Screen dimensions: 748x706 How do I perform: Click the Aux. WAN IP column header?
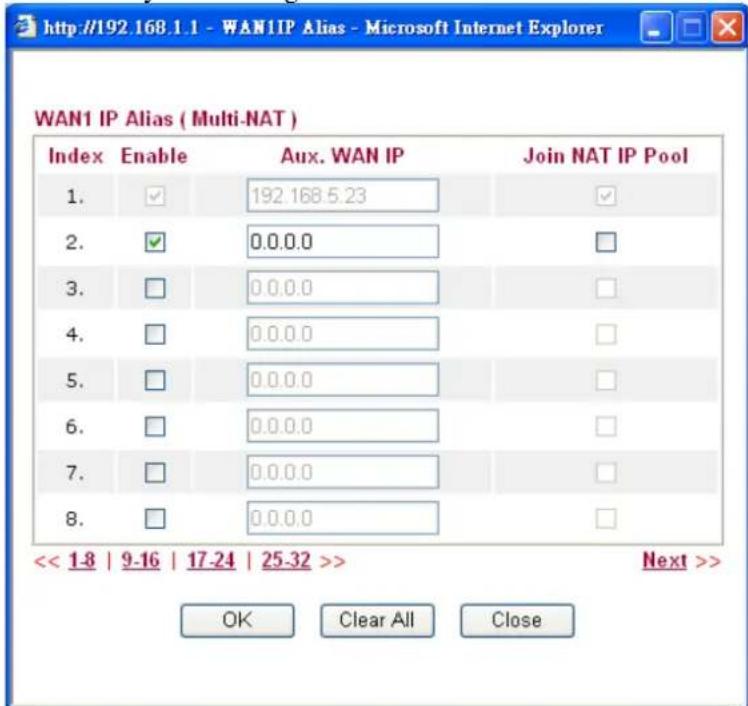click(x=343, y=156)
